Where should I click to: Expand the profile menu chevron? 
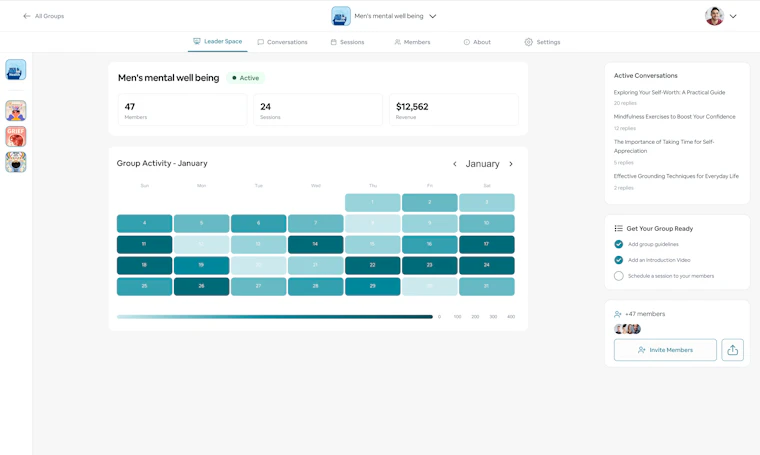[733, 16]
